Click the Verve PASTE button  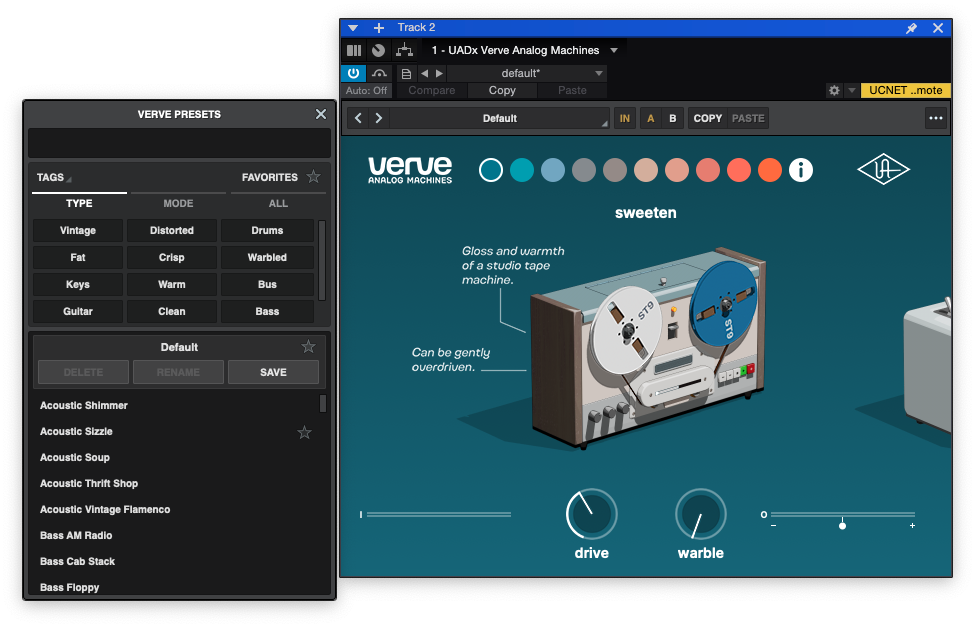click(748, 118)
